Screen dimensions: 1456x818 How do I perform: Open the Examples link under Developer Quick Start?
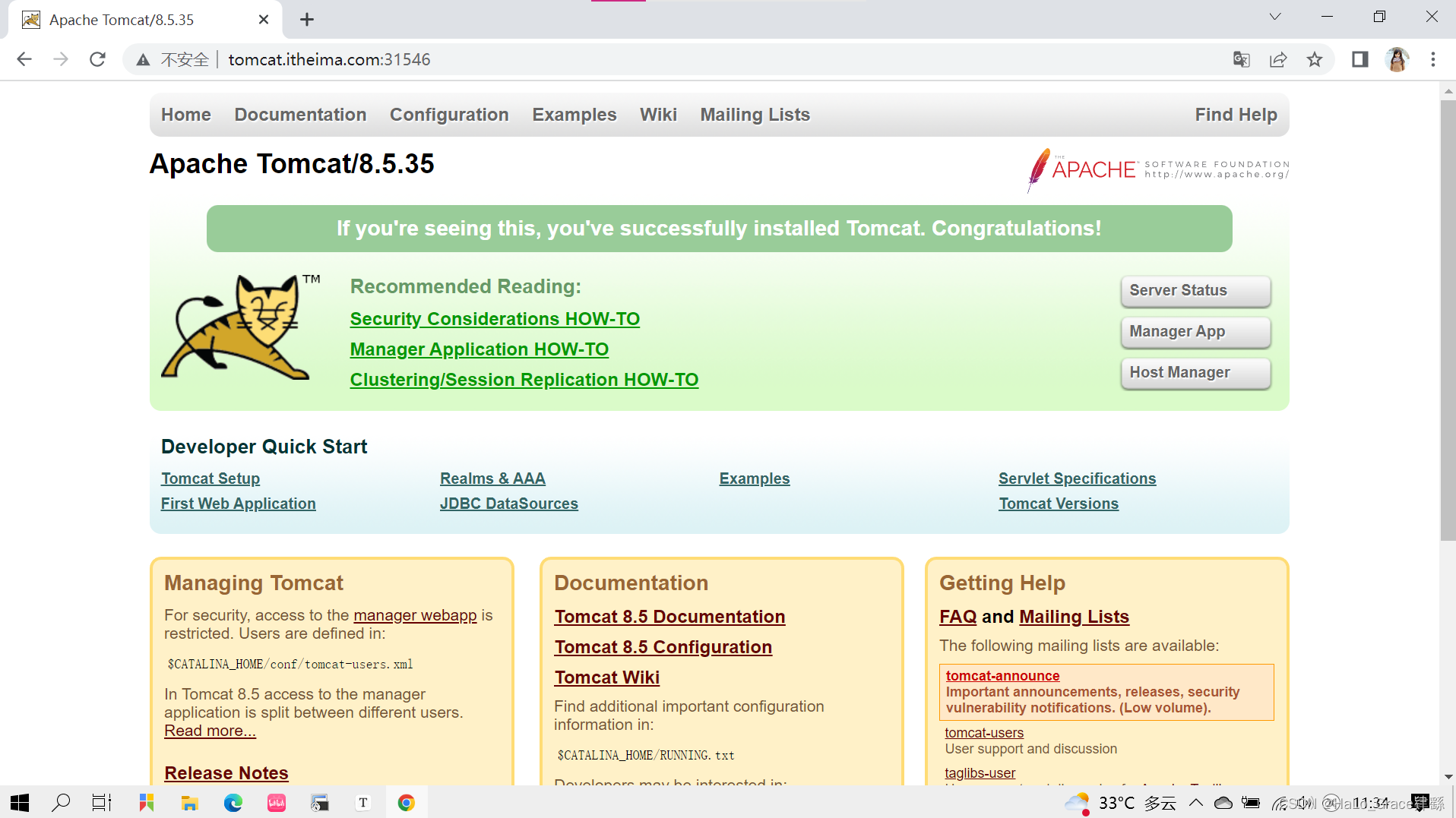pyautogui.click(x=755, y=478)
